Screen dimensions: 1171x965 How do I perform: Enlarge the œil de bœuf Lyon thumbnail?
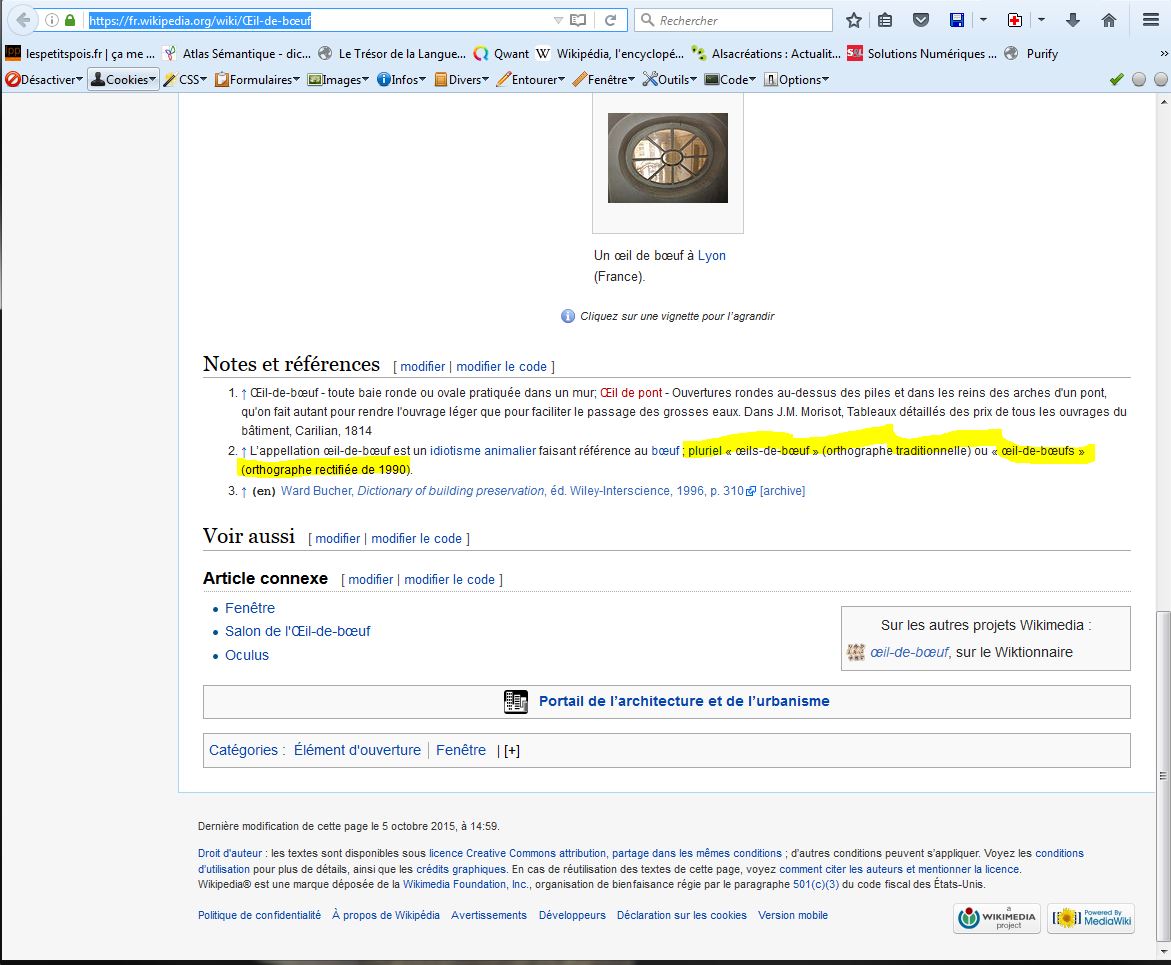(x=668, y=158)
